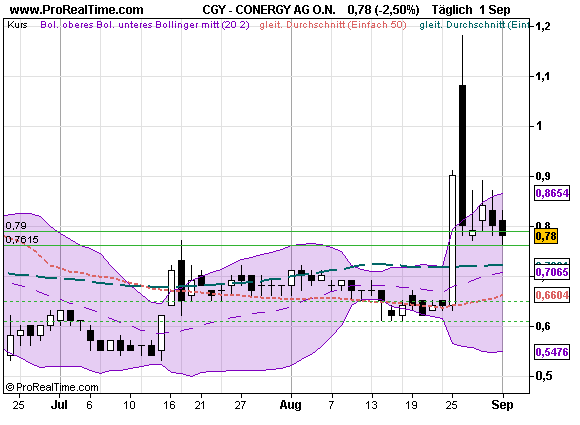Click the 0,8654 upper Bollinger value box

[552, 193]
